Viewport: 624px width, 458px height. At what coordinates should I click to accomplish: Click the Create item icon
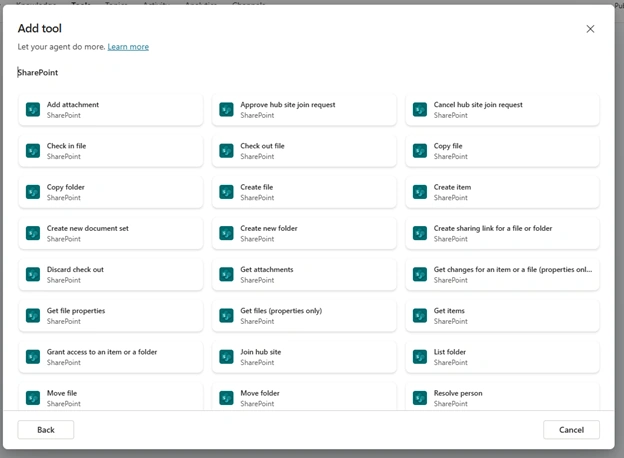(420, 192)
